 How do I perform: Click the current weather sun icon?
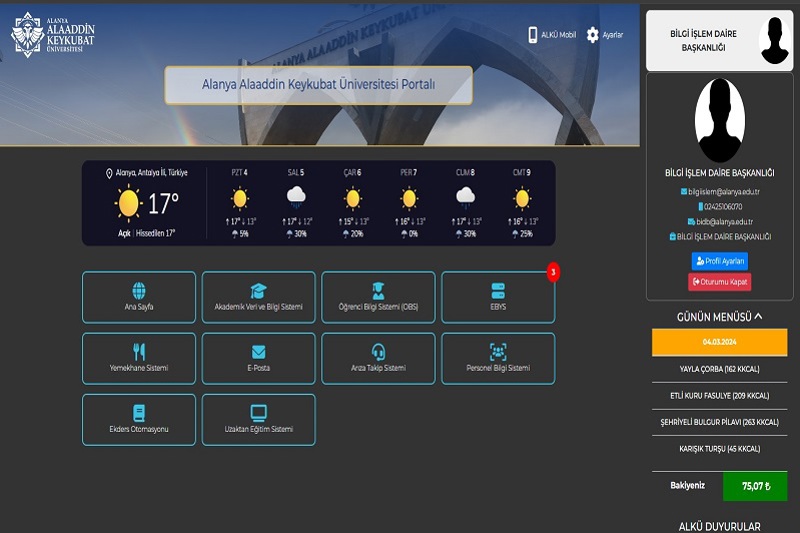tap(128, 203)
